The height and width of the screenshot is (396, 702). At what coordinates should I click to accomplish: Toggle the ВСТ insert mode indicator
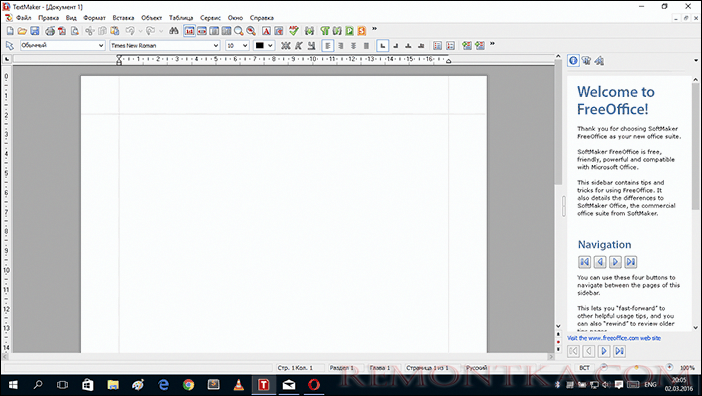coord(584,368)
